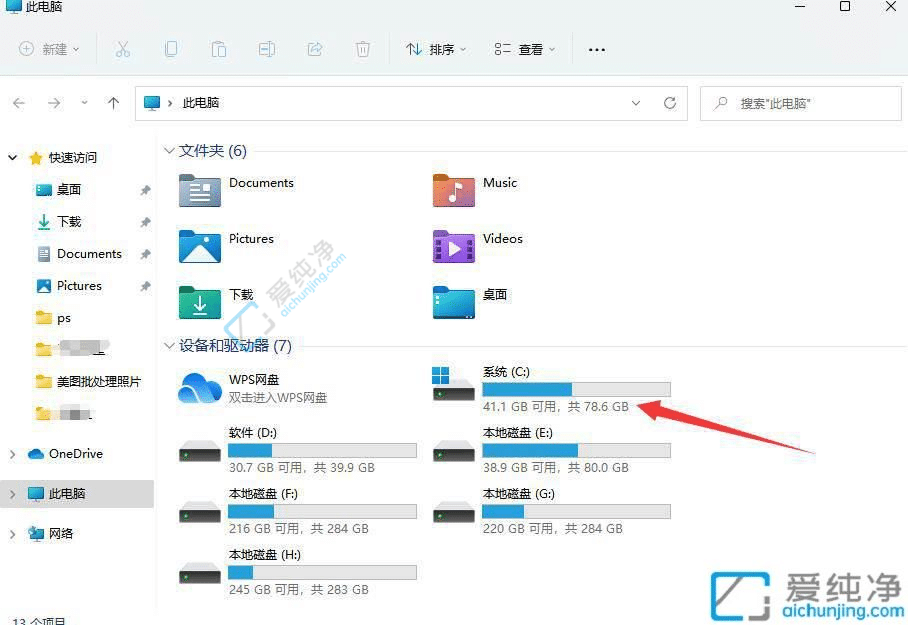908x625 pixels.
Task: Collapse the 设备和驱动器 (7) section
Action: [169, 345]
